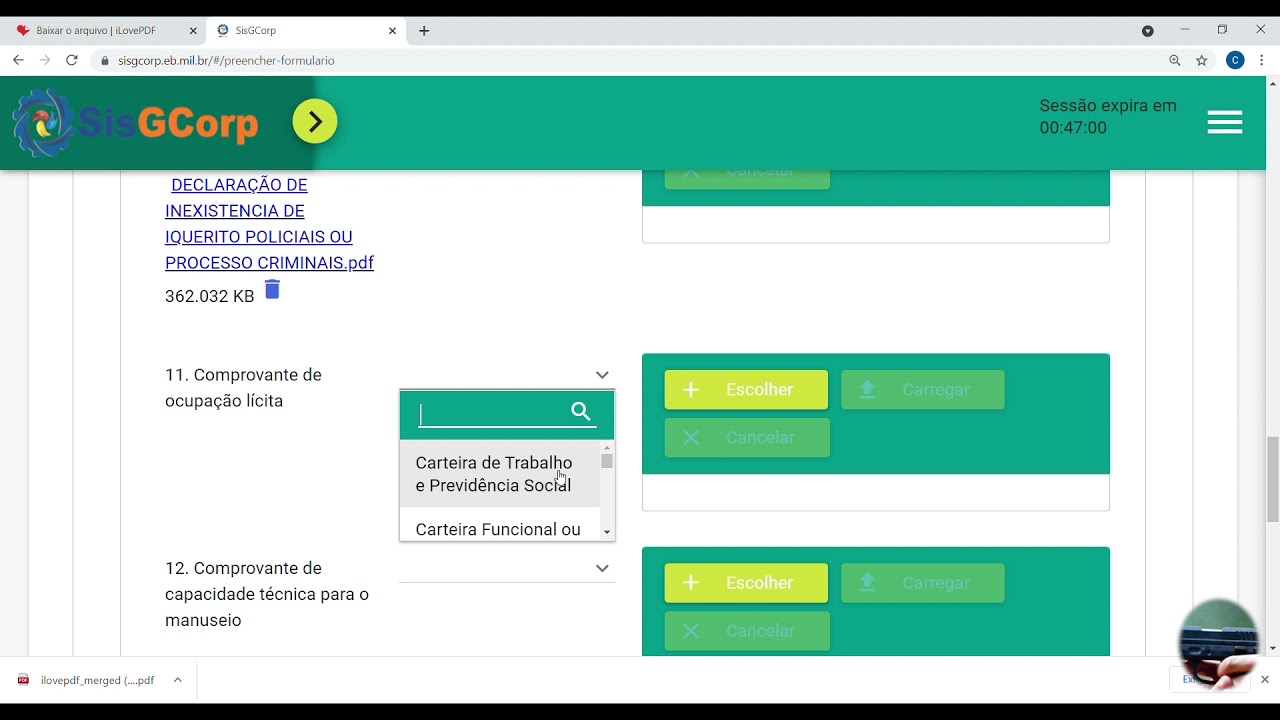Click Escolher for ocupação lícita
1280x720 pixels.
[746, 390]
